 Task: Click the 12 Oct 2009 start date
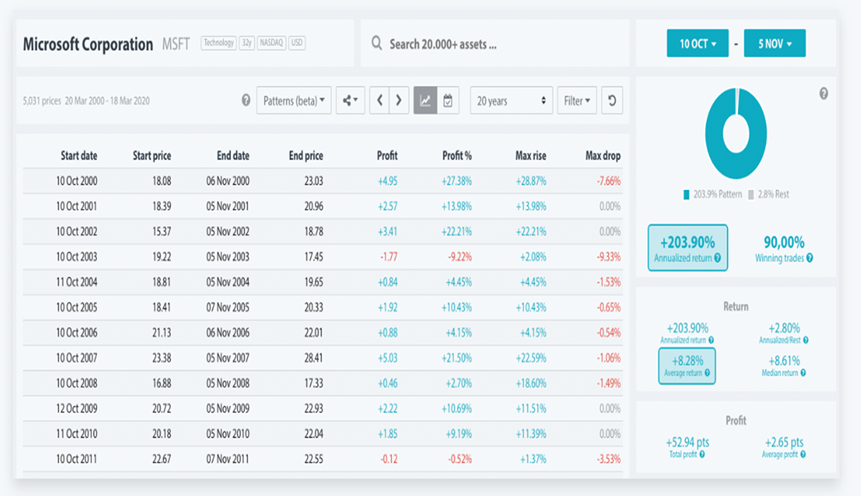click(76, 408)
